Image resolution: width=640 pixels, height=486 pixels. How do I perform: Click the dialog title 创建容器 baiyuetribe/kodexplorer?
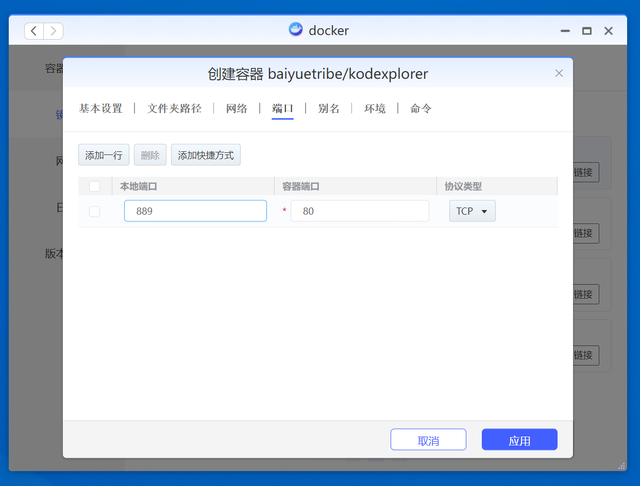pyautogui.click(x=318, y=74)
